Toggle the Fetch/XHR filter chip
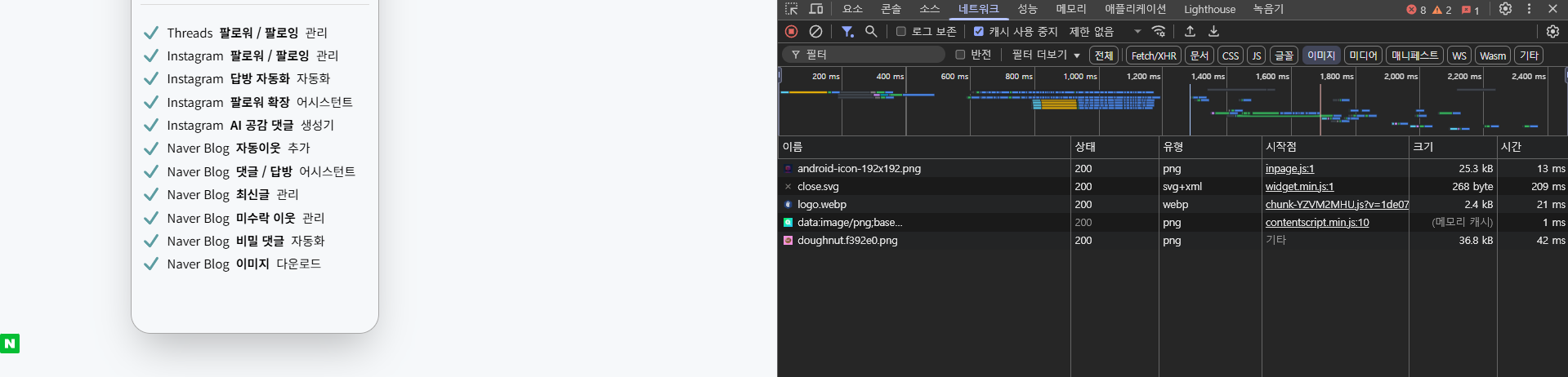This screenshot has height=377, width=1568. (1154, 55)
